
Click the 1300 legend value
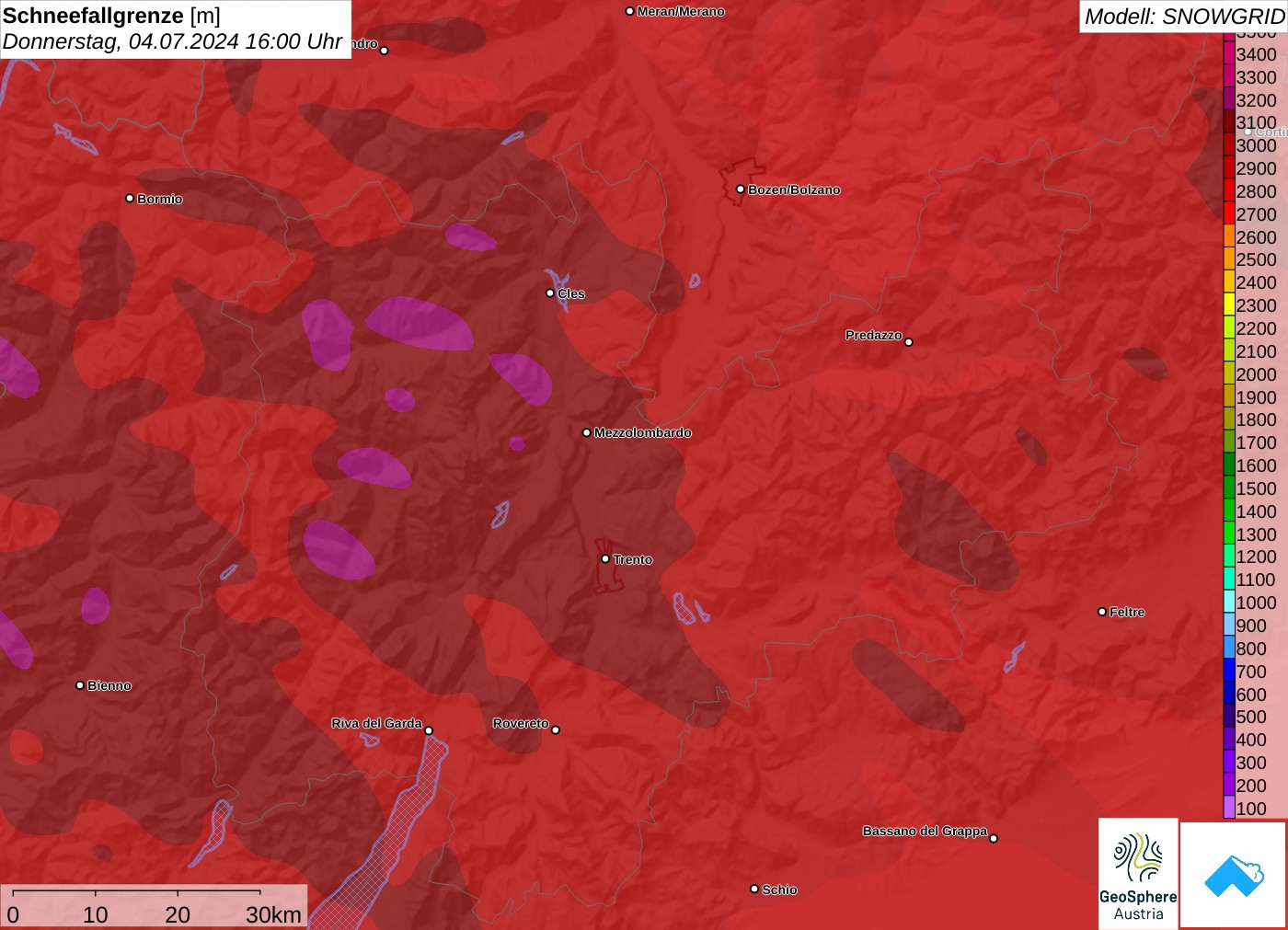click(1257, 534)
